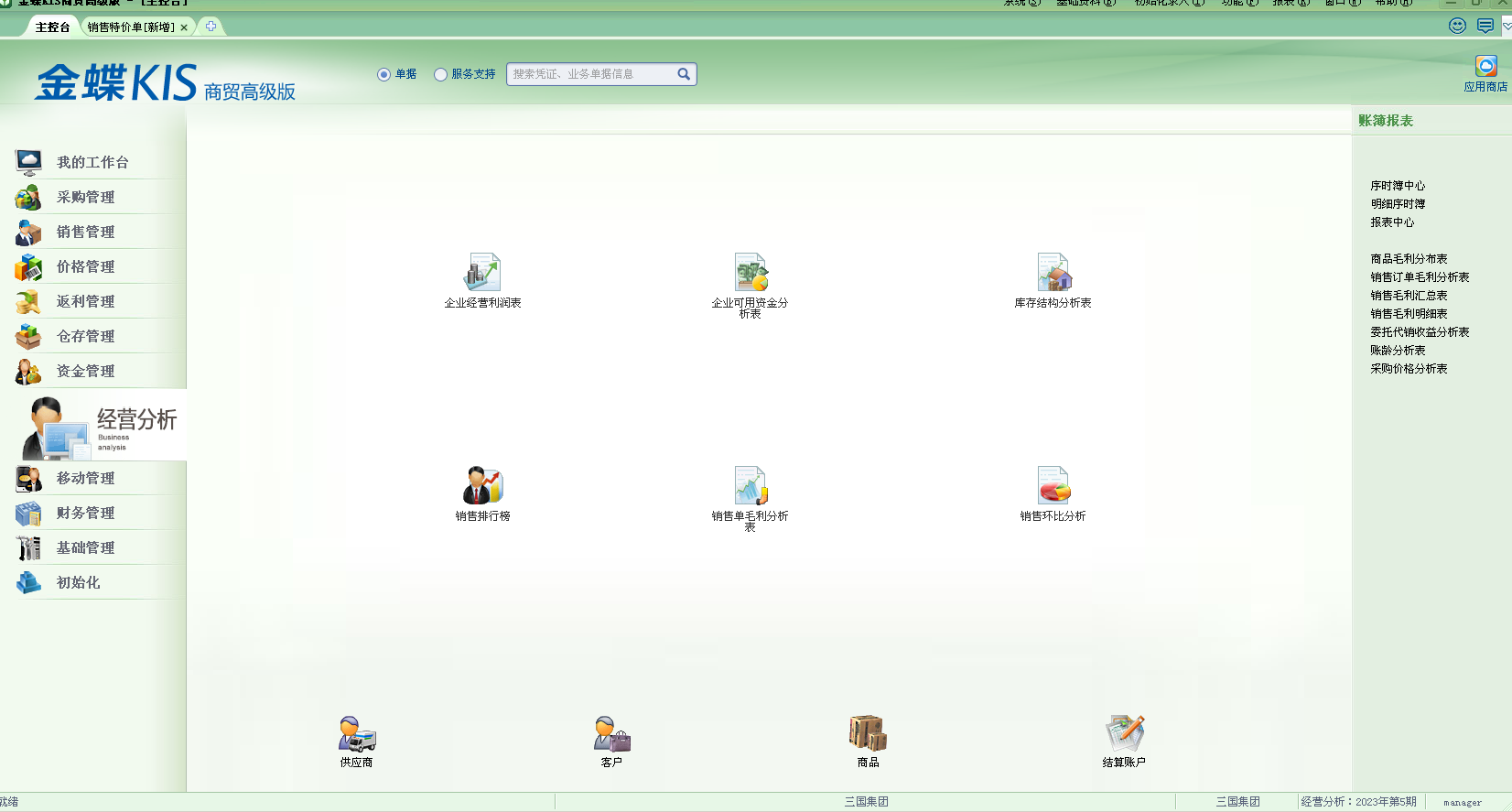Select the 单据 radio button
The height and width of the screenshot is (812, 1512).
pyautogui.click(x=383, y=74)
